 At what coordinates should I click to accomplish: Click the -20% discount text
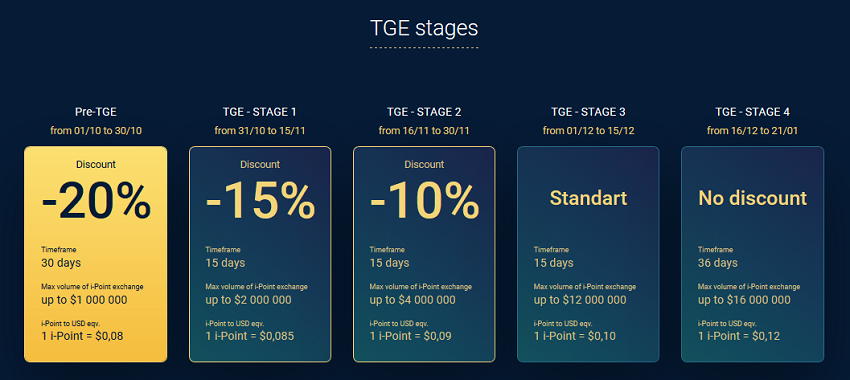click(96, 201)
